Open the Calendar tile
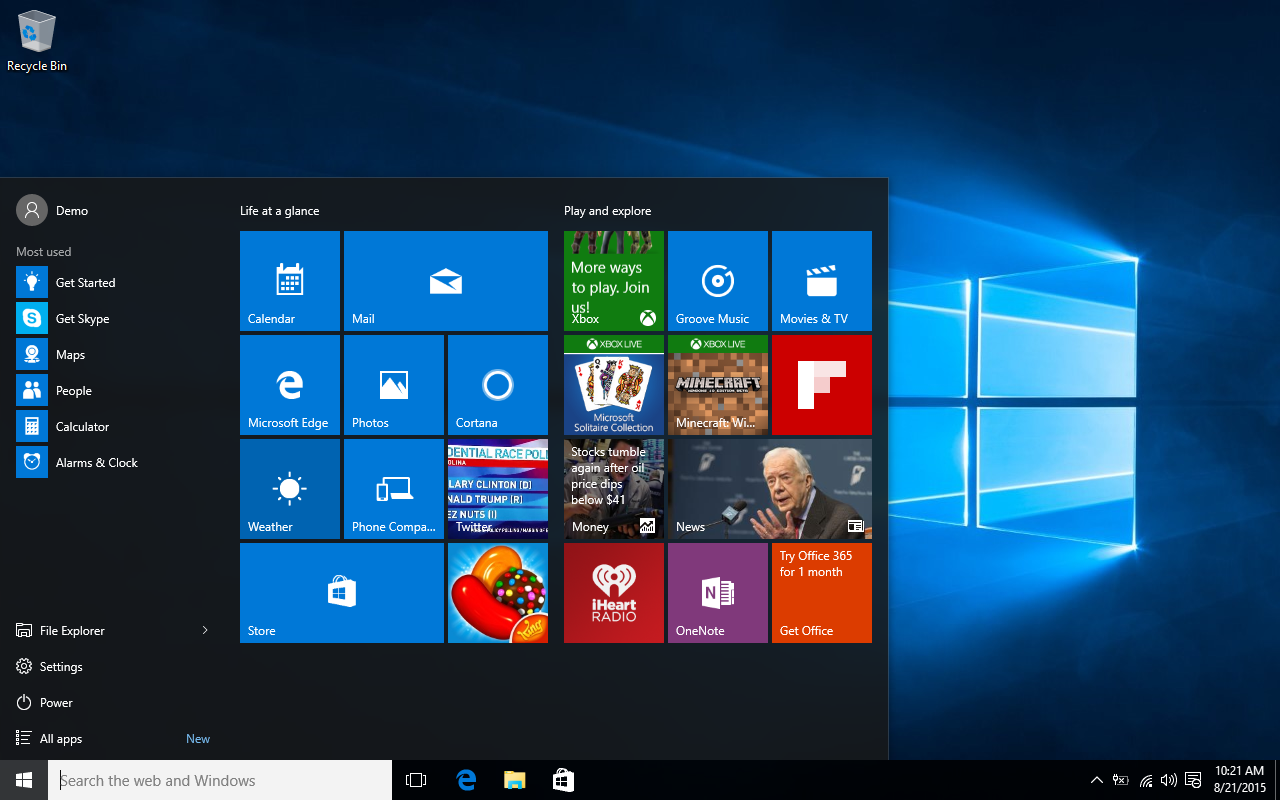The height and width of the screenshot is (800, 1280). coord(290,281)
